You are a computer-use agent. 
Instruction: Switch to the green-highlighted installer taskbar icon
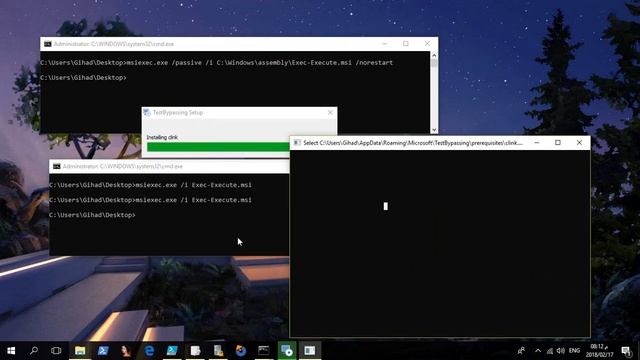click(x=287, y=351)
